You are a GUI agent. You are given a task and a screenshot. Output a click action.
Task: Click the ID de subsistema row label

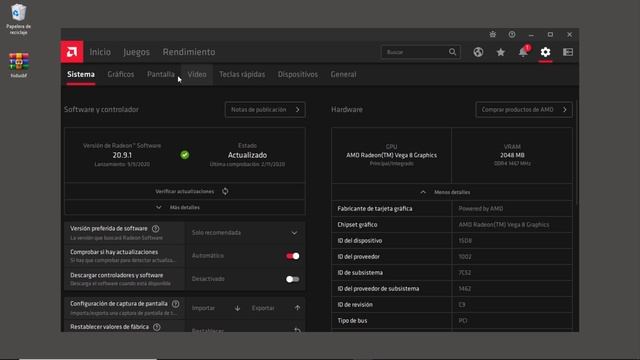[x=360, y=272]
